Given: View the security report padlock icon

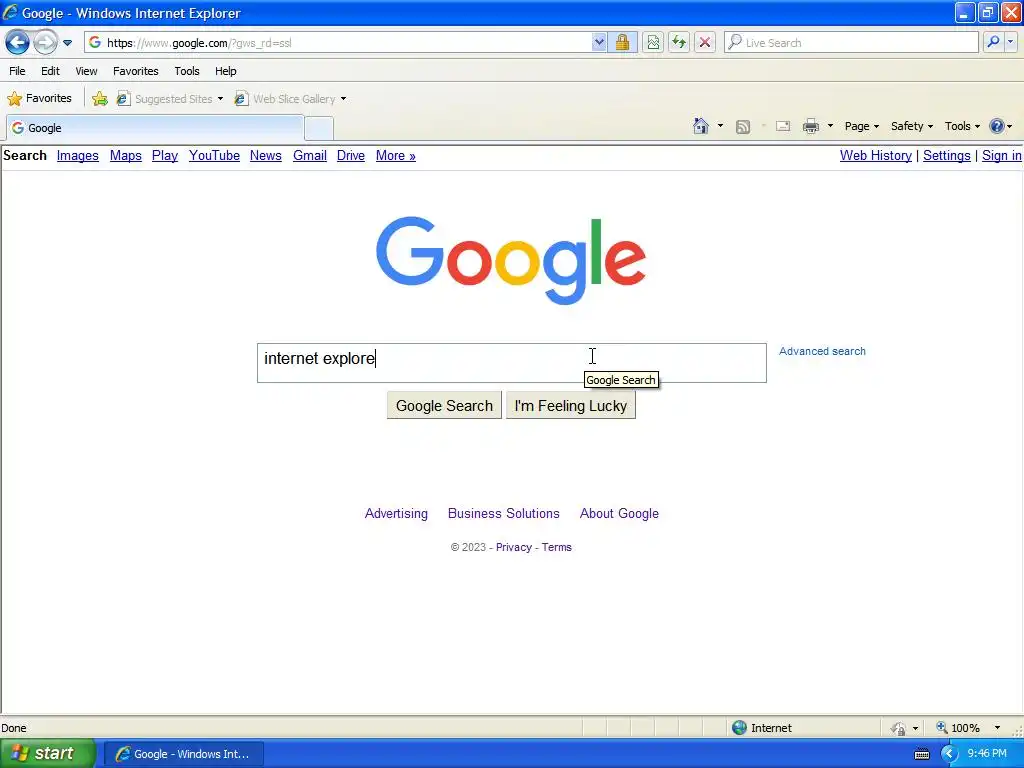Looking at the screenshot, I should click(x=622, y=43).
